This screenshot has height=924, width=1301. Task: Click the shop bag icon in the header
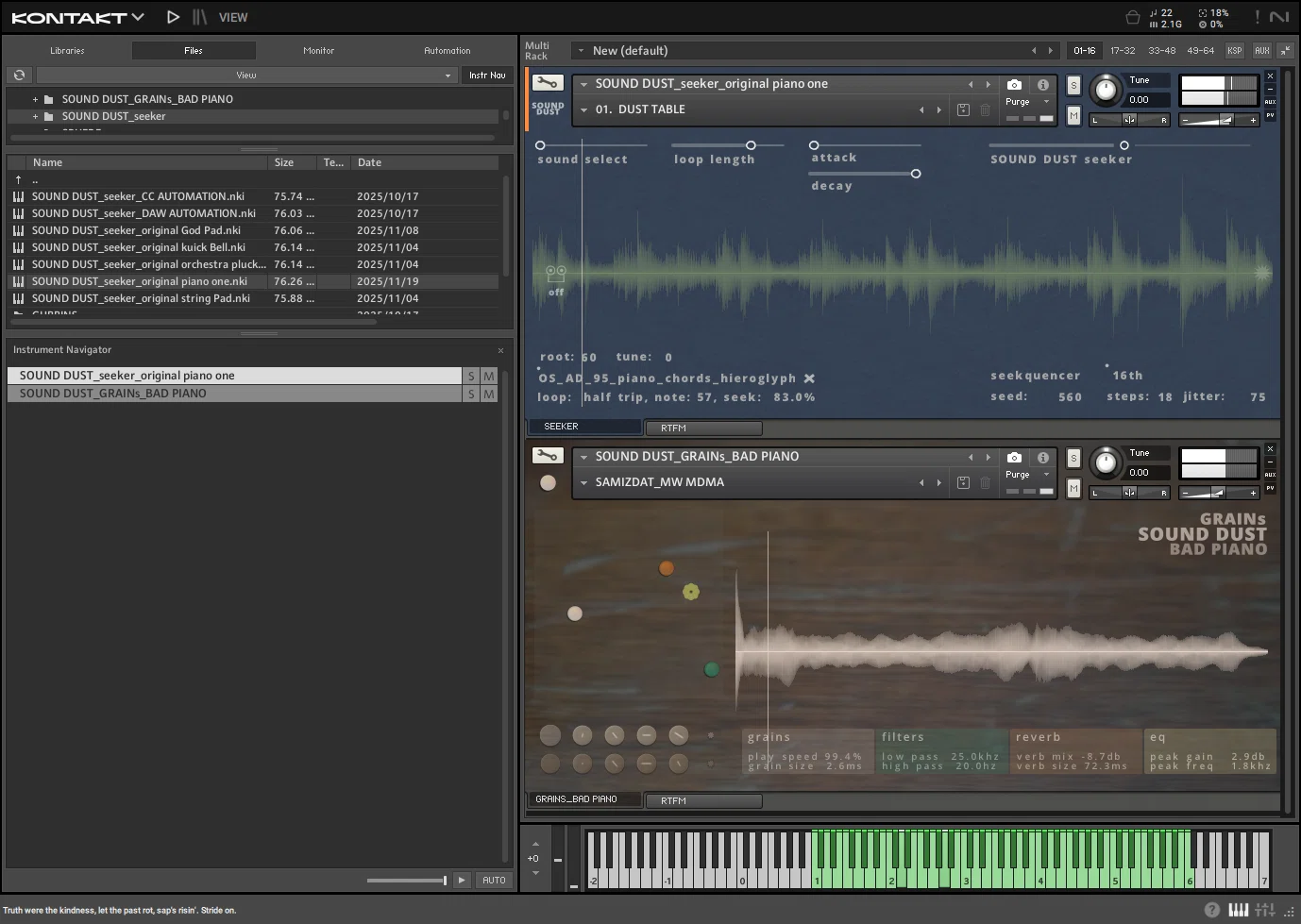1132,17
